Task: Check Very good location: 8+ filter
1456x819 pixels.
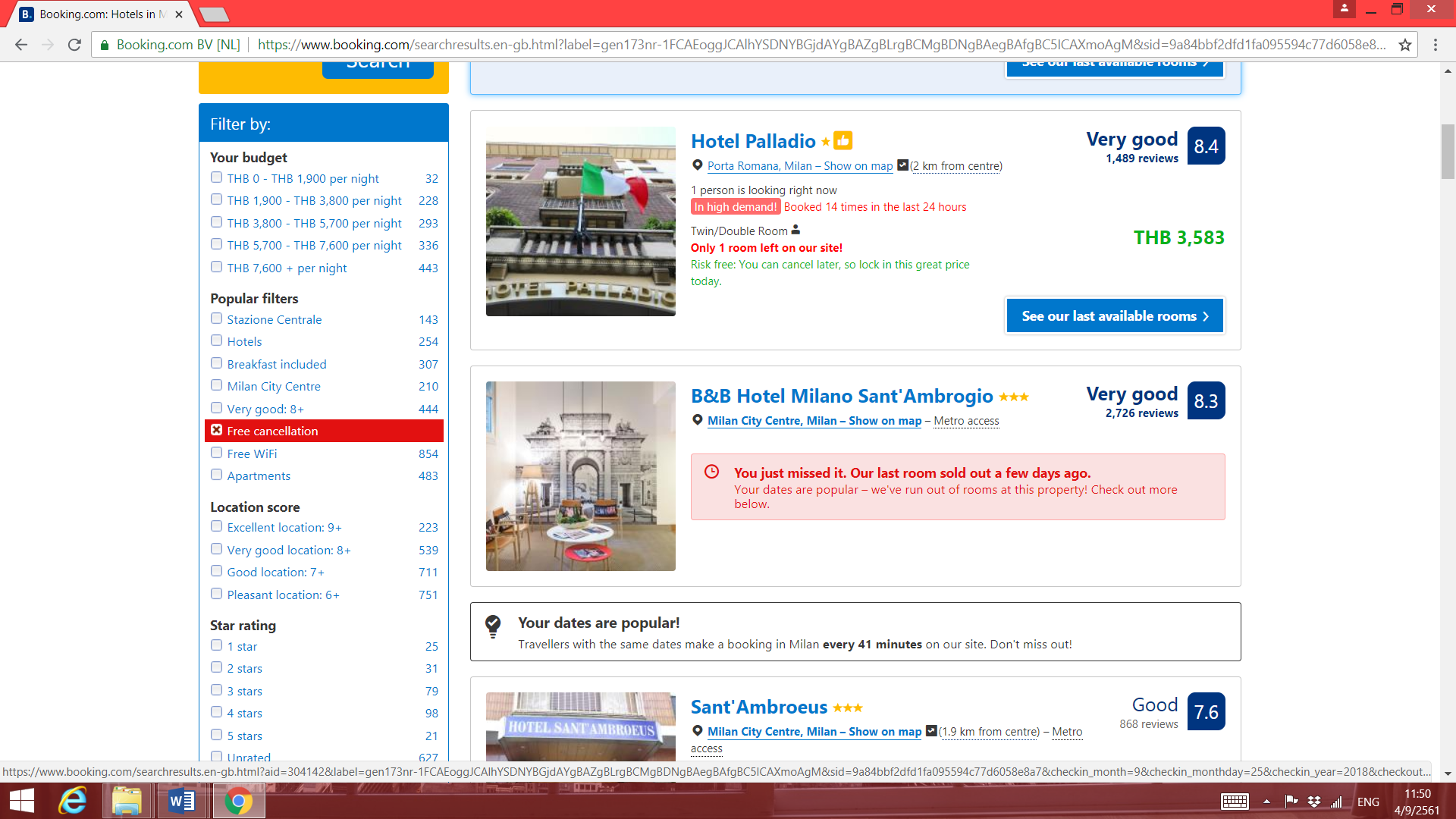Action: pyautogui.click(x=216, y=549)
